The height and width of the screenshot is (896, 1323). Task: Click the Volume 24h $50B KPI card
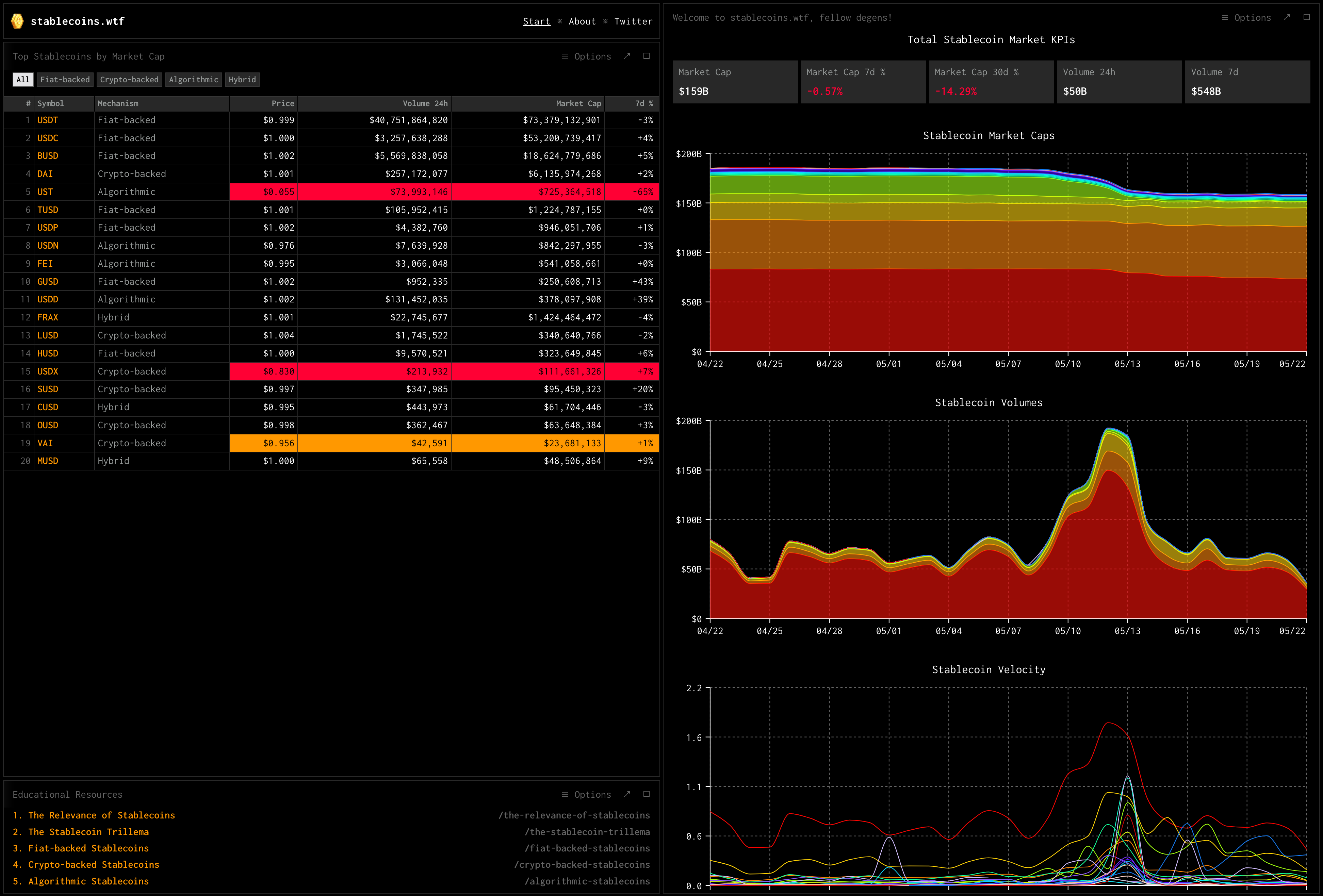pyautogui.click(x=1119, y=82)
